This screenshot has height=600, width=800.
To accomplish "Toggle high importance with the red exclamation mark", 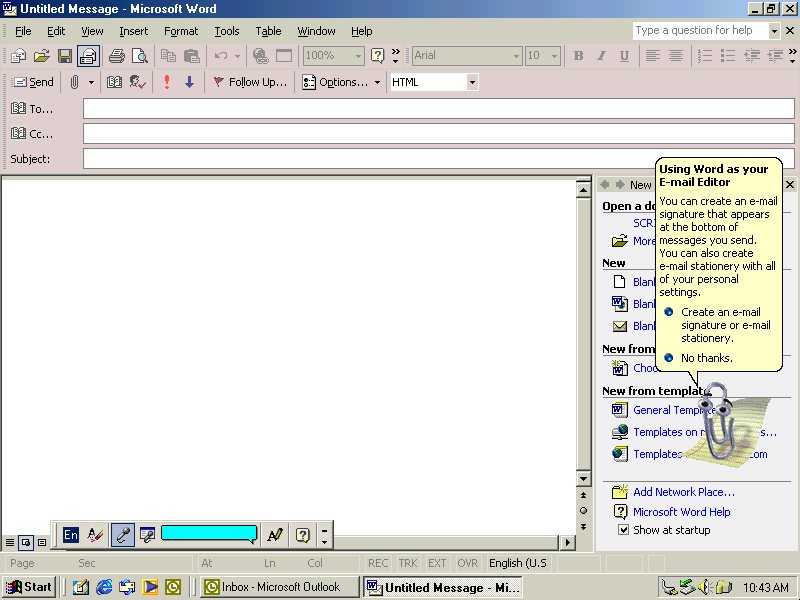I will click(167, 82).
